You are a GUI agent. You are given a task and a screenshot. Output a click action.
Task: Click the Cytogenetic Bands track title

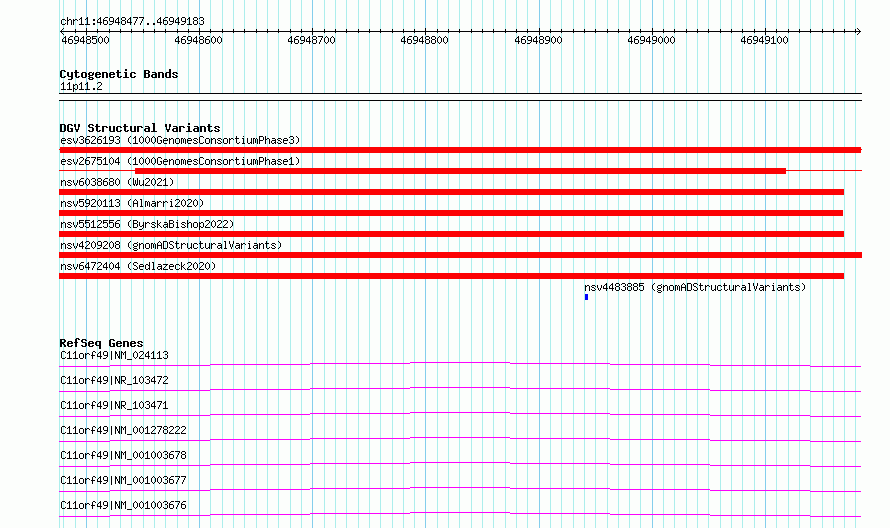(x=119, y=74)
